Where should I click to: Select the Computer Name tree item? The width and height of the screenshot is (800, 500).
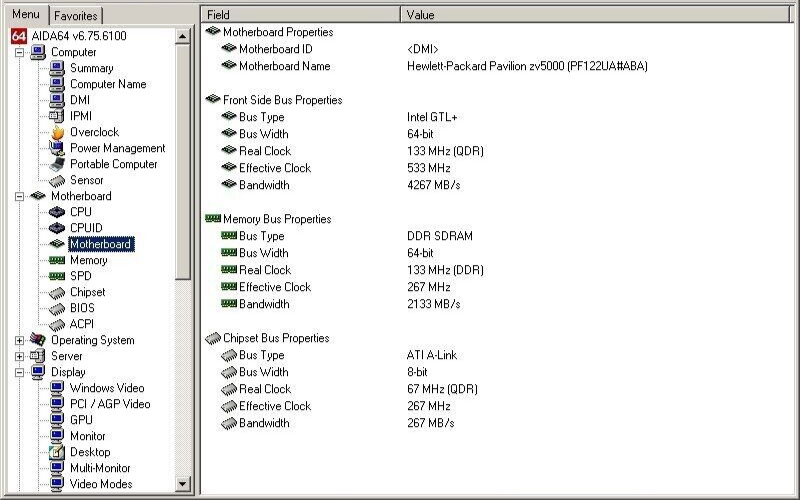[108, 84]
